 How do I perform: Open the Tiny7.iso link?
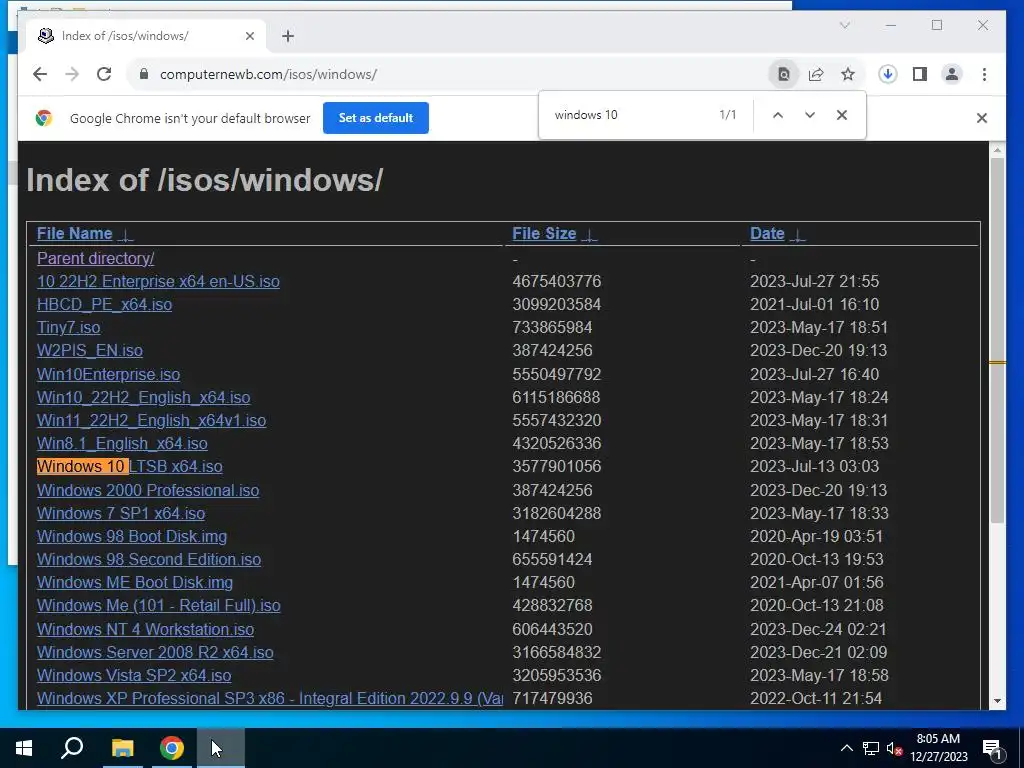tap(69, 327)
